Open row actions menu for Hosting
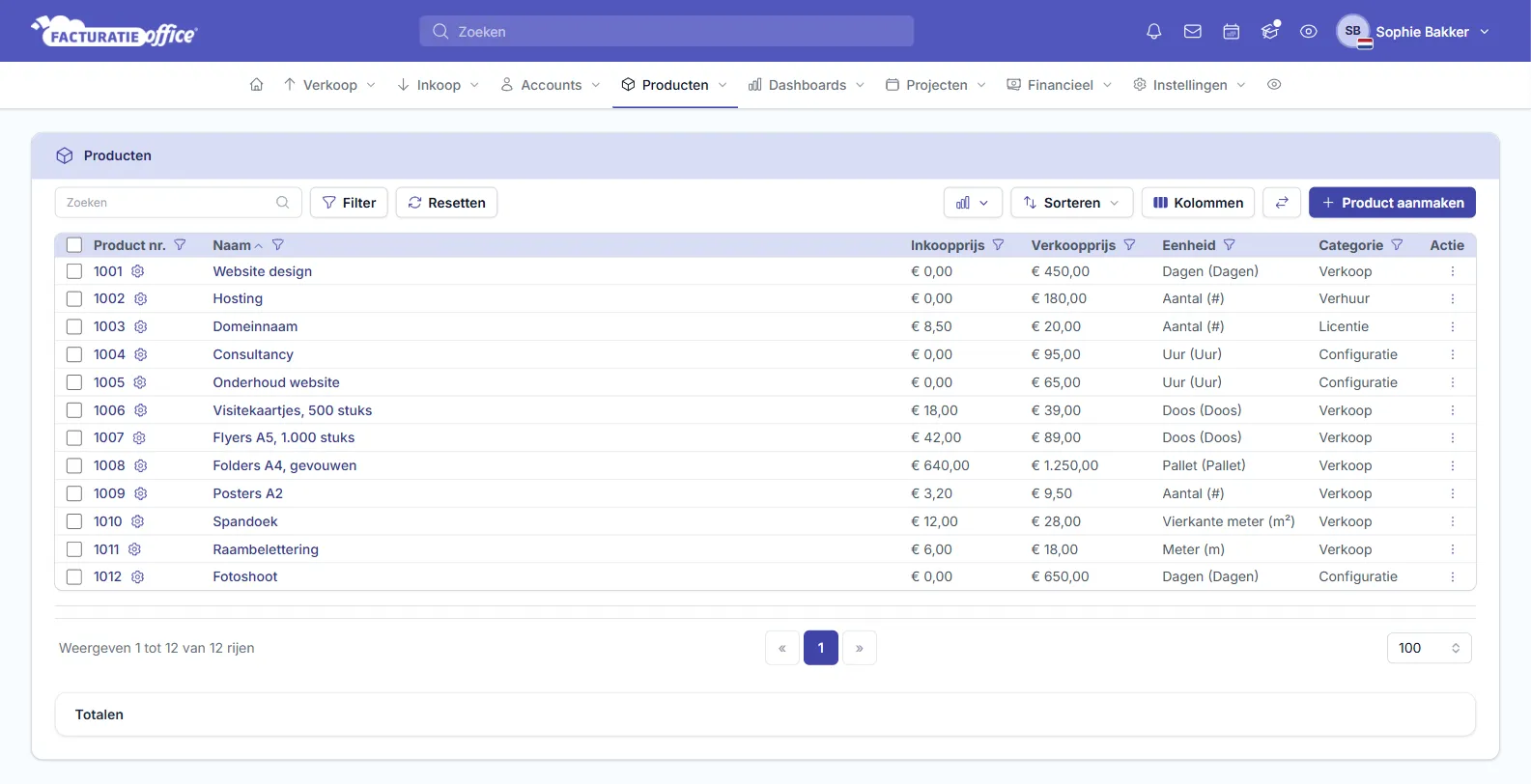The height and width of the screenshot is (784, 1531). (x=1452, y=299)
